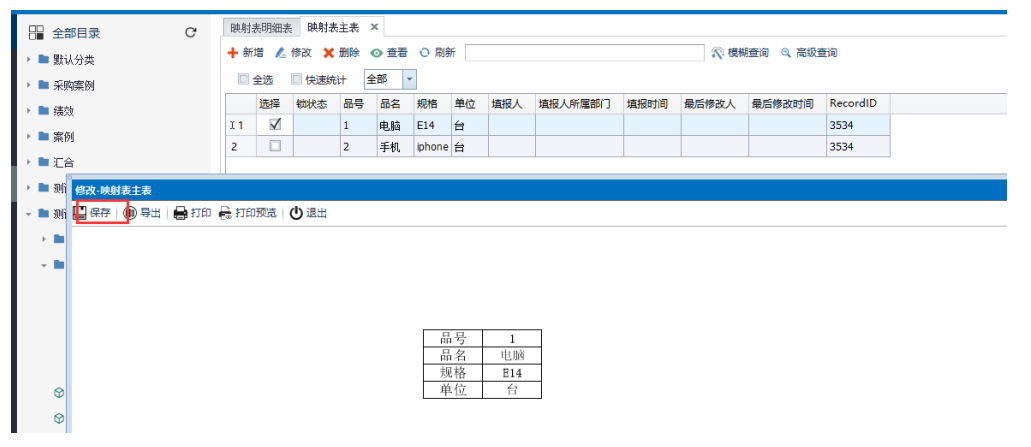Screen dimensions: 1031x447
Task: Click the 查看 (View) eye icon
Action: click(376, 53)
